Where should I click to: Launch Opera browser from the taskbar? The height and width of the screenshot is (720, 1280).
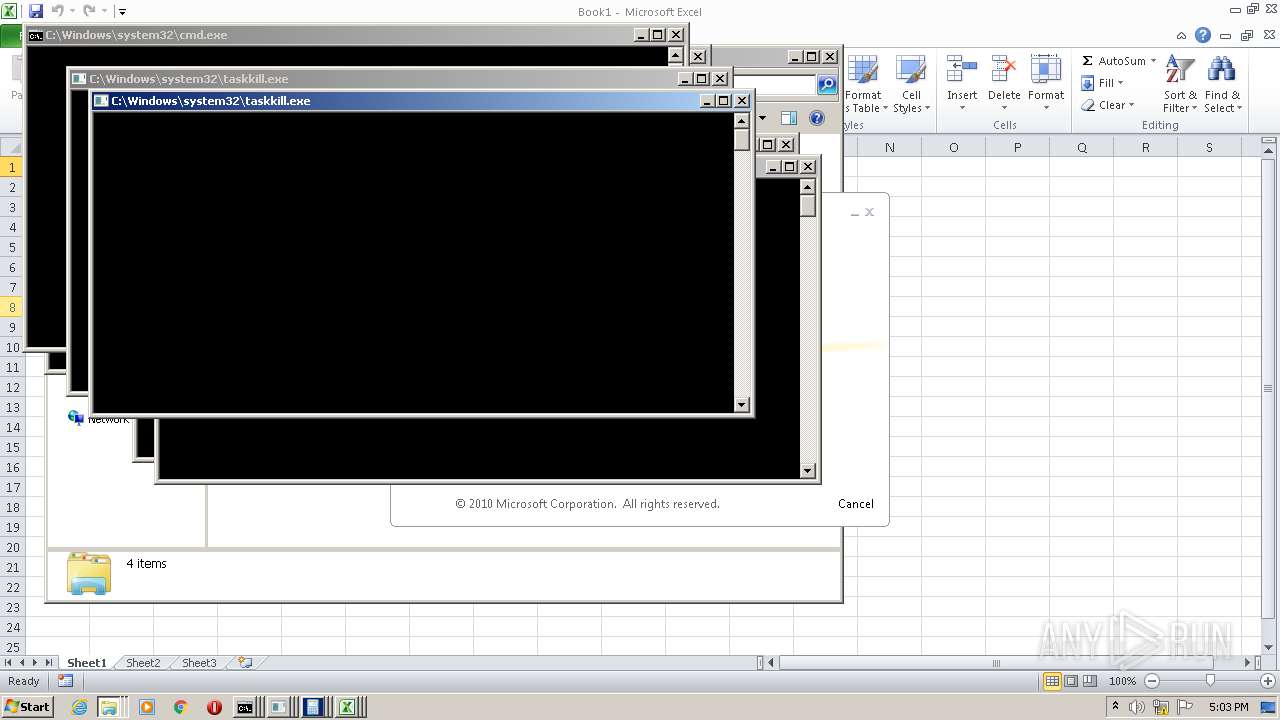point(214,707)
